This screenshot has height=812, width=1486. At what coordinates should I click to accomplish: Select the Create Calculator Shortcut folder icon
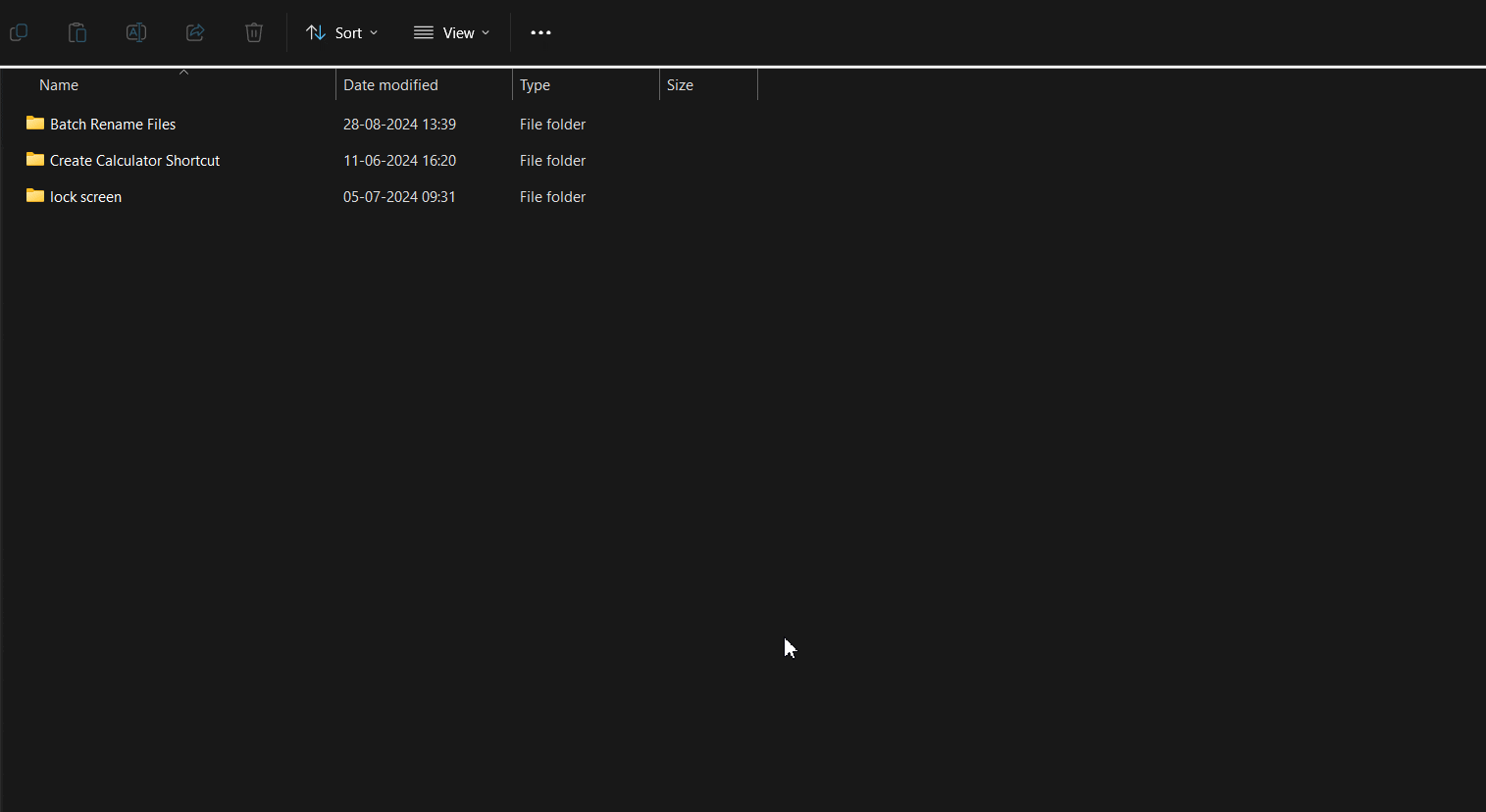35,159
